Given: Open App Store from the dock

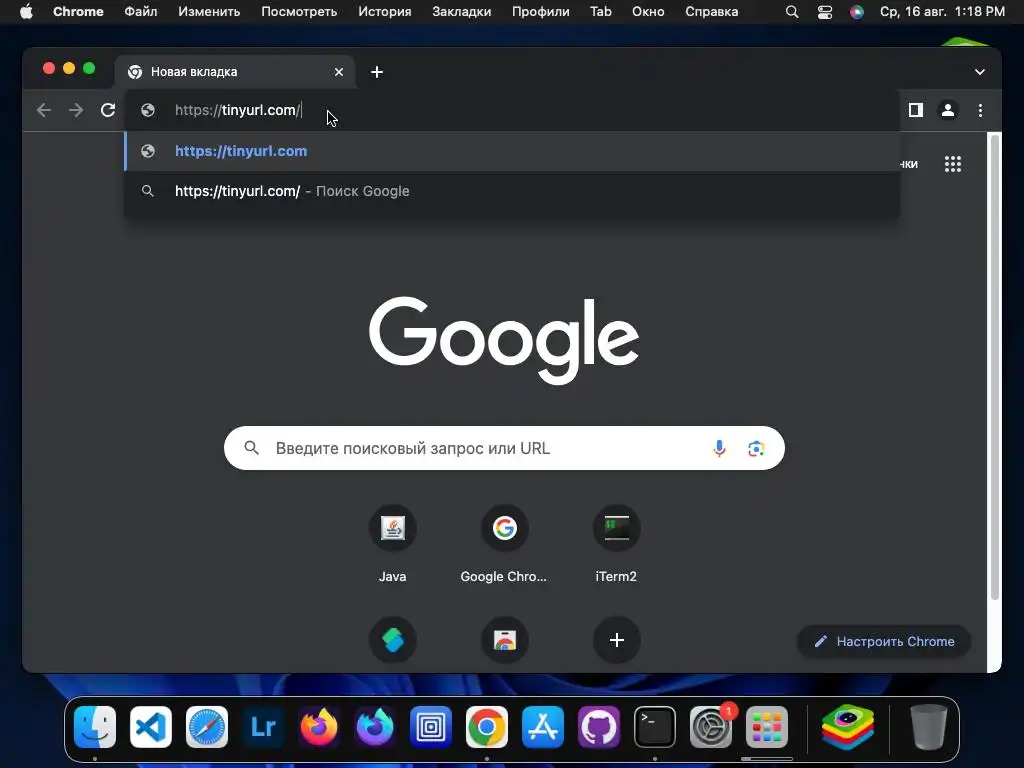Looking at the screenshot, I should click(x=543, y=727).
